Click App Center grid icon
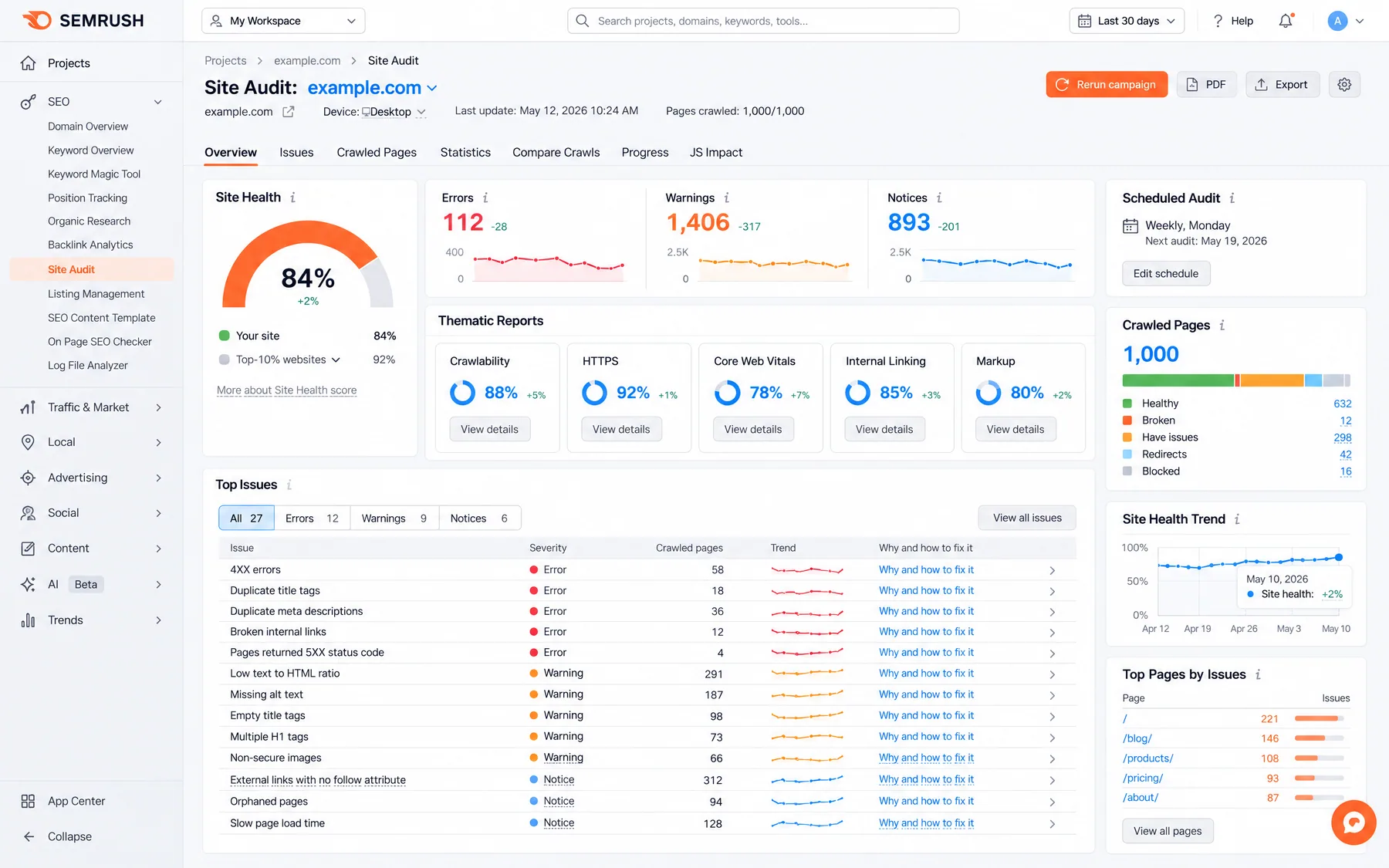The width and height of the screenshot is (1389, 868). (28, 802)
